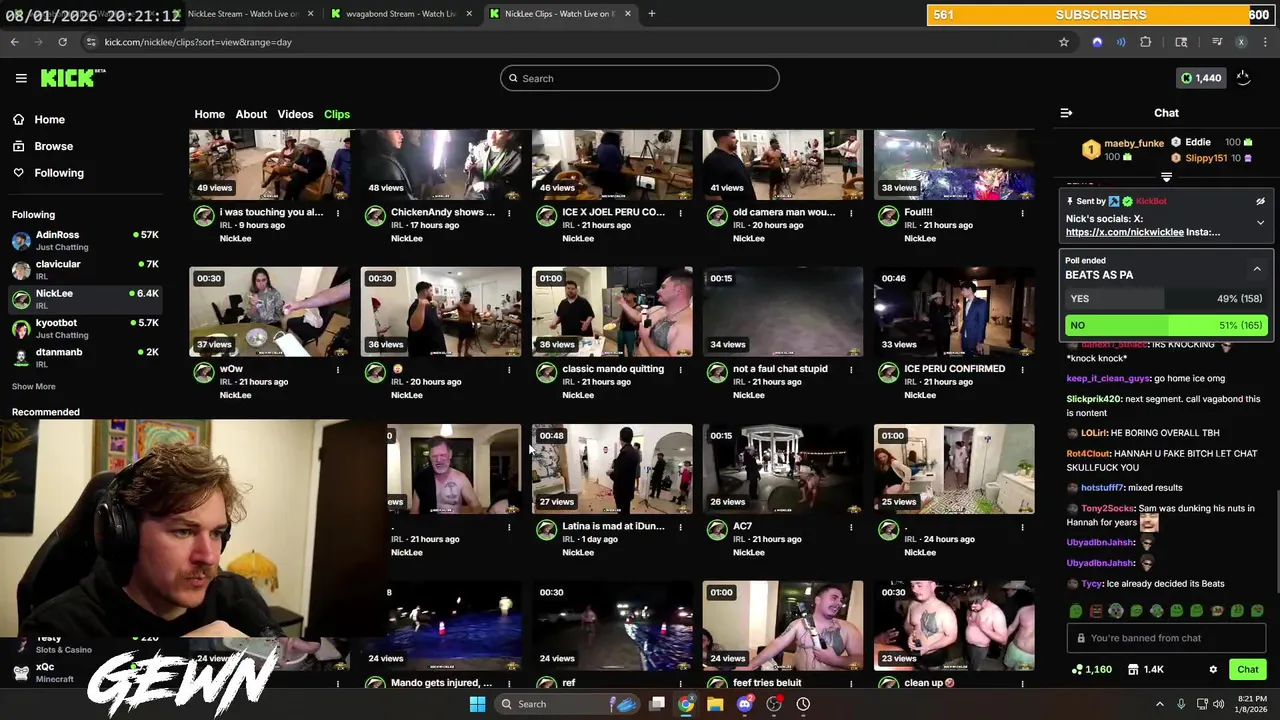The height and width of the screenshot is (720, 1280).
Task: Open the browser media controls icon
Action: point(1217,42)
